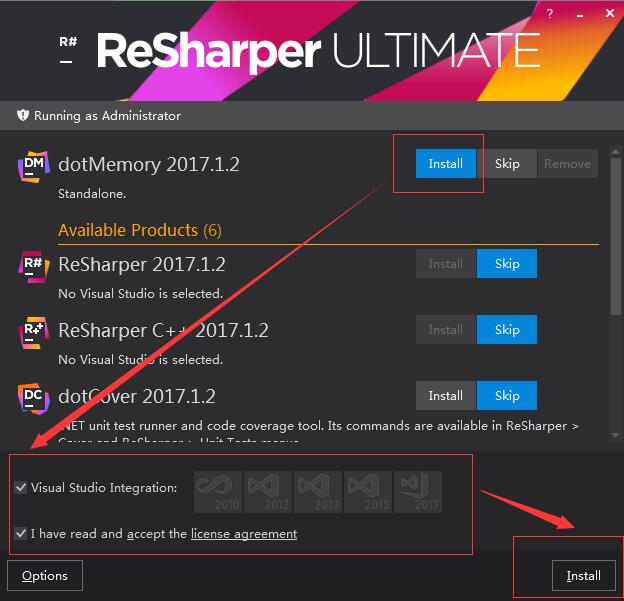Click the dotMemory product icon
The width and height of the screenshot is (624, 601).
[34, 166]
